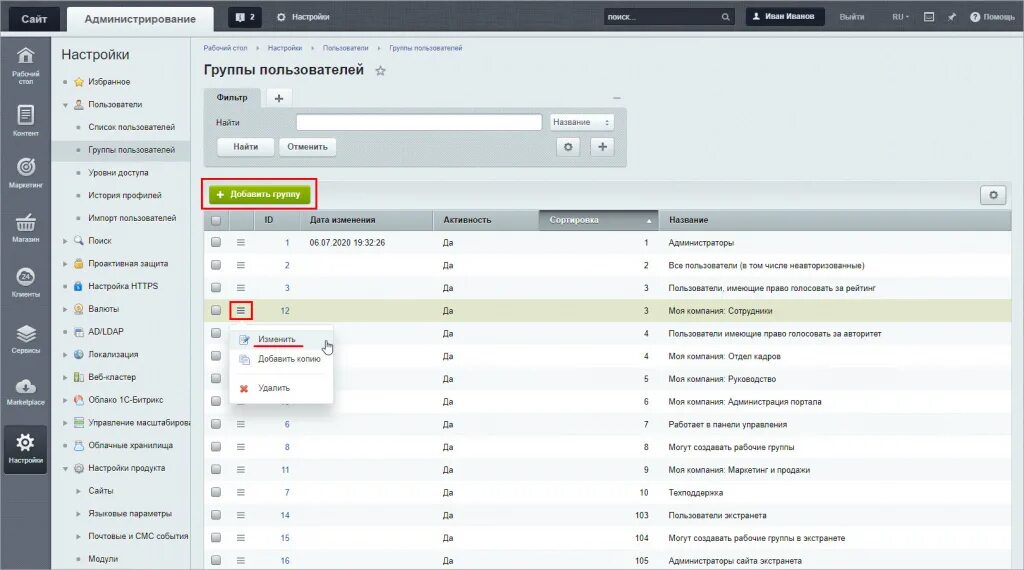
Task: Check the checkbox for group ID 2
Action: pyautogui.click(x=216, y=265)
